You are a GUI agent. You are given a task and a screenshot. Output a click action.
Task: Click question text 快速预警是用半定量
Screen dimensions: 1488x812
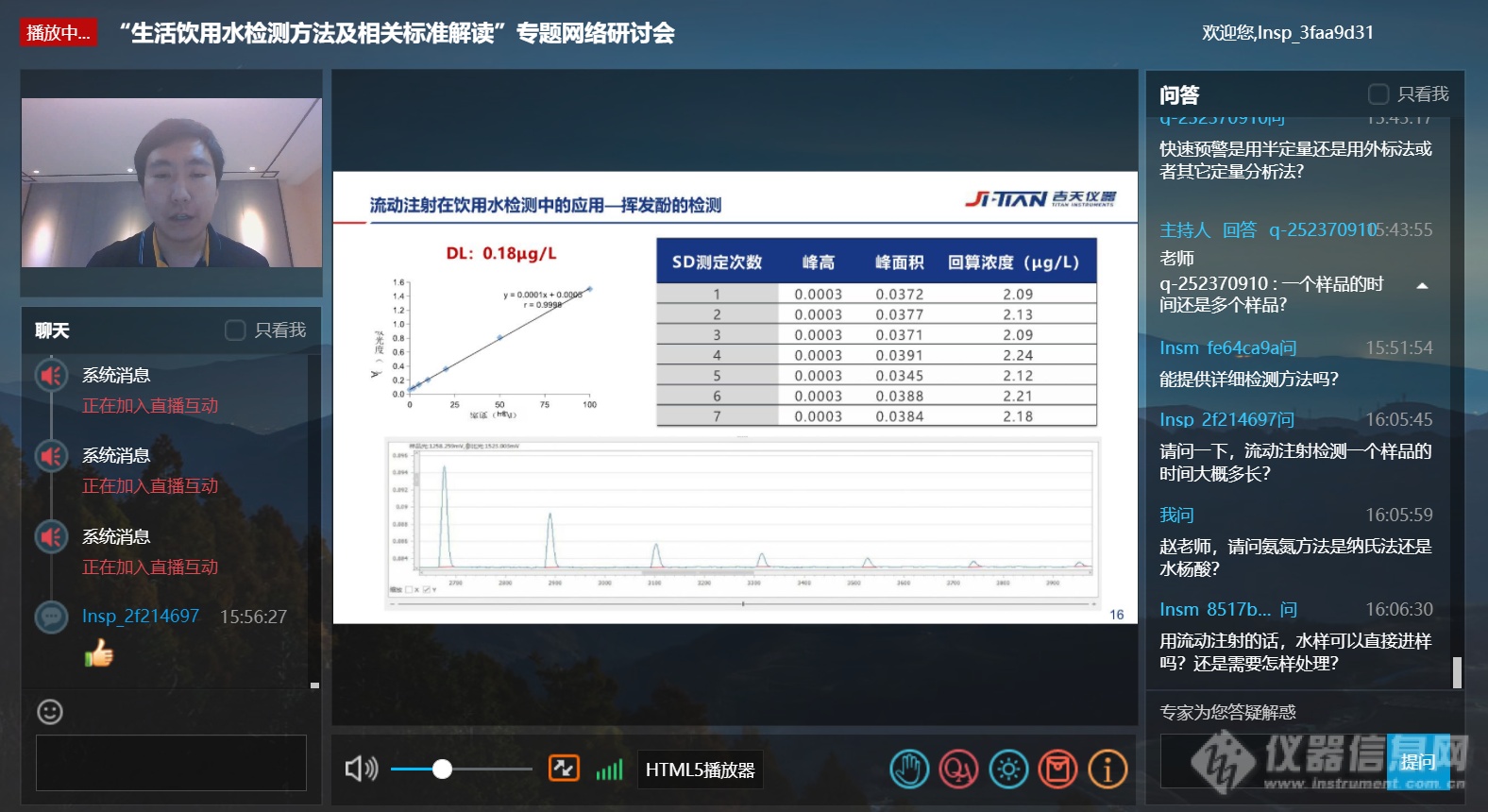coord(1295,161)
